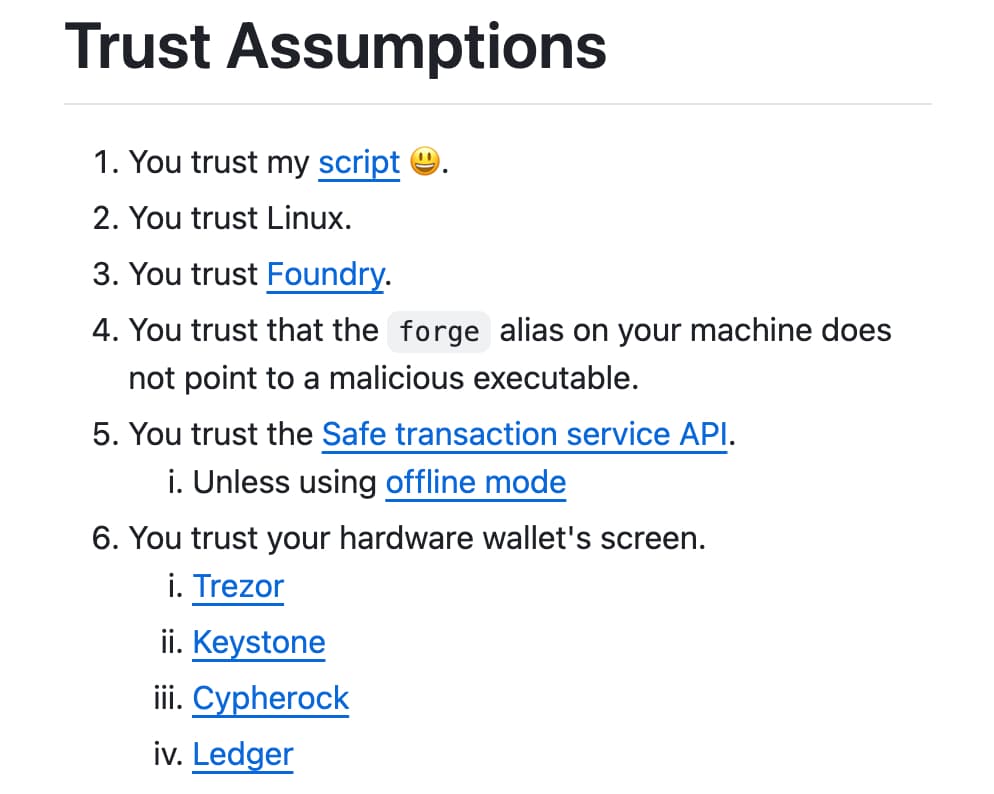The image size is (994, 794).
Task: Click the "You trust the" text before Safe link
Action: (x=221, y=434)
